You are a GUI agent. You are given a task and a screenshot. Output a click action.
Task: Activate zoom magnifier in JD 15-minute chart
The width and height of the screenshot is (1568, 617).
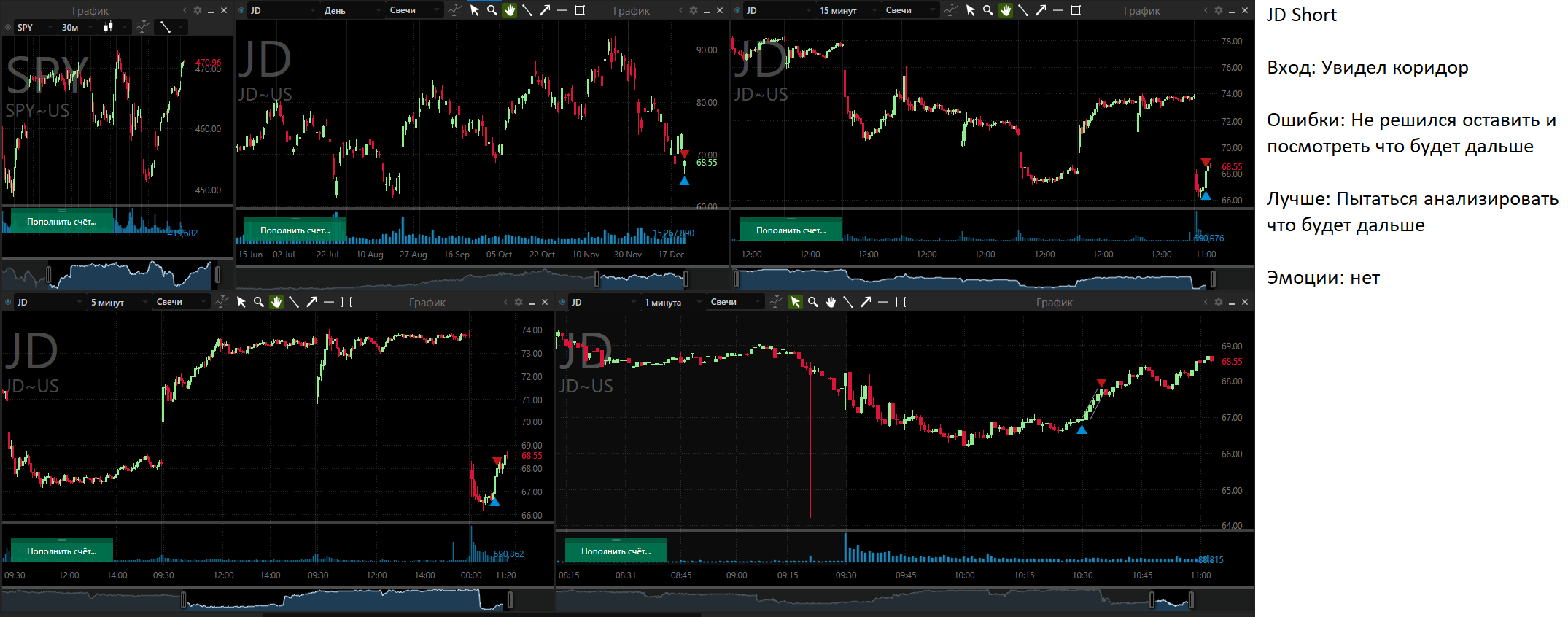pos(988,10)
